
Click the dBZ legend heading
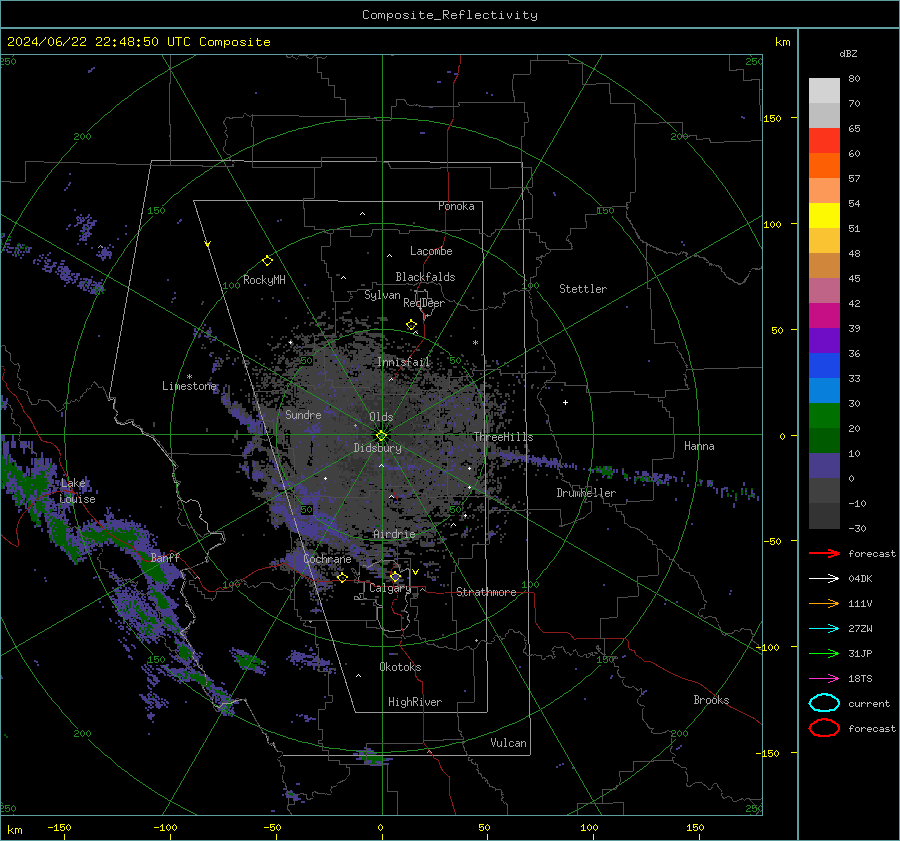click(x=848, y=53)
